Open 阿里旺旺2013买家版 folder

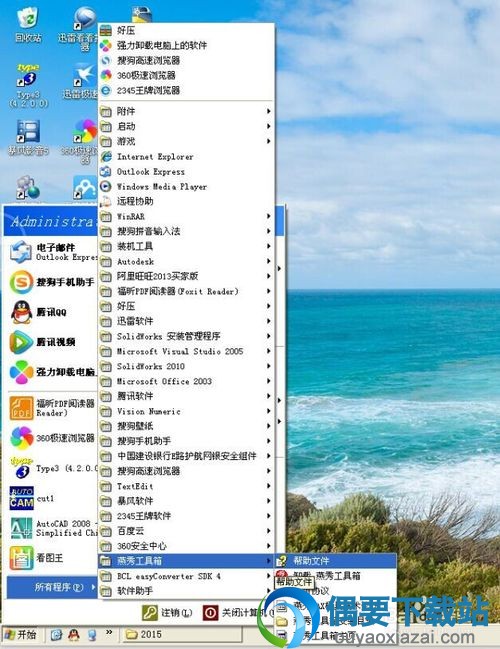pyautogui.click(x=186, y=276)
